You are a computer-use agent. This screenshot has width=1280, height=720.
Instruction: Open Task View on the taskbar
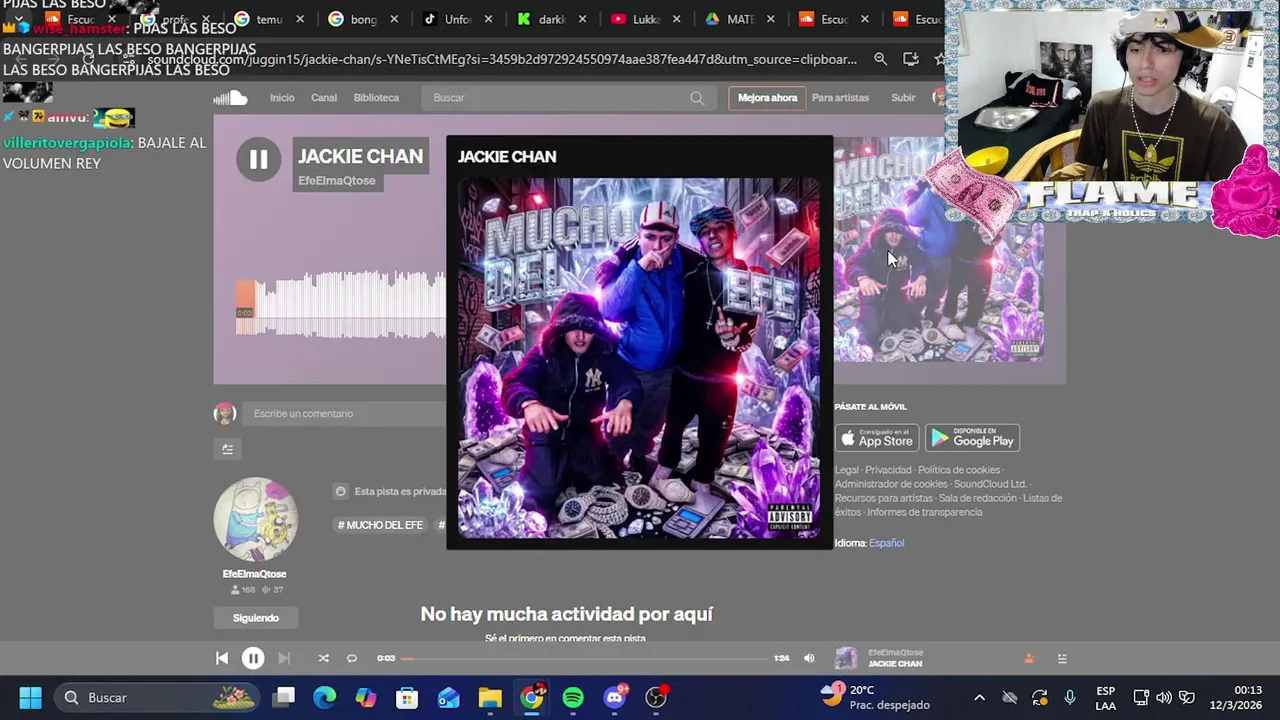tap(284, 697)
